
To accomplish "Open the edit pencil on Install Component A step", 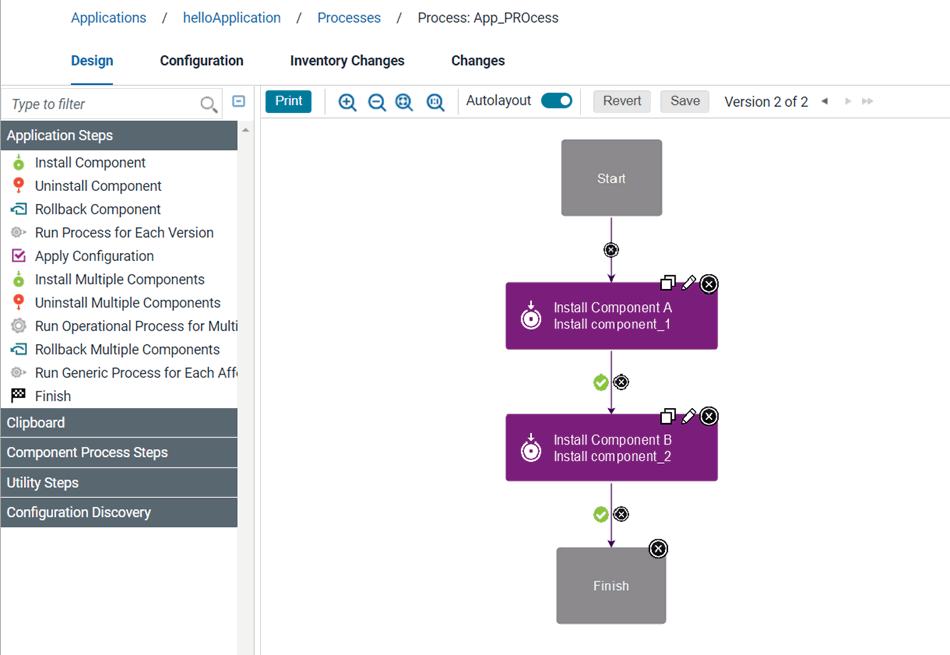I will click(x=688, y=283).
